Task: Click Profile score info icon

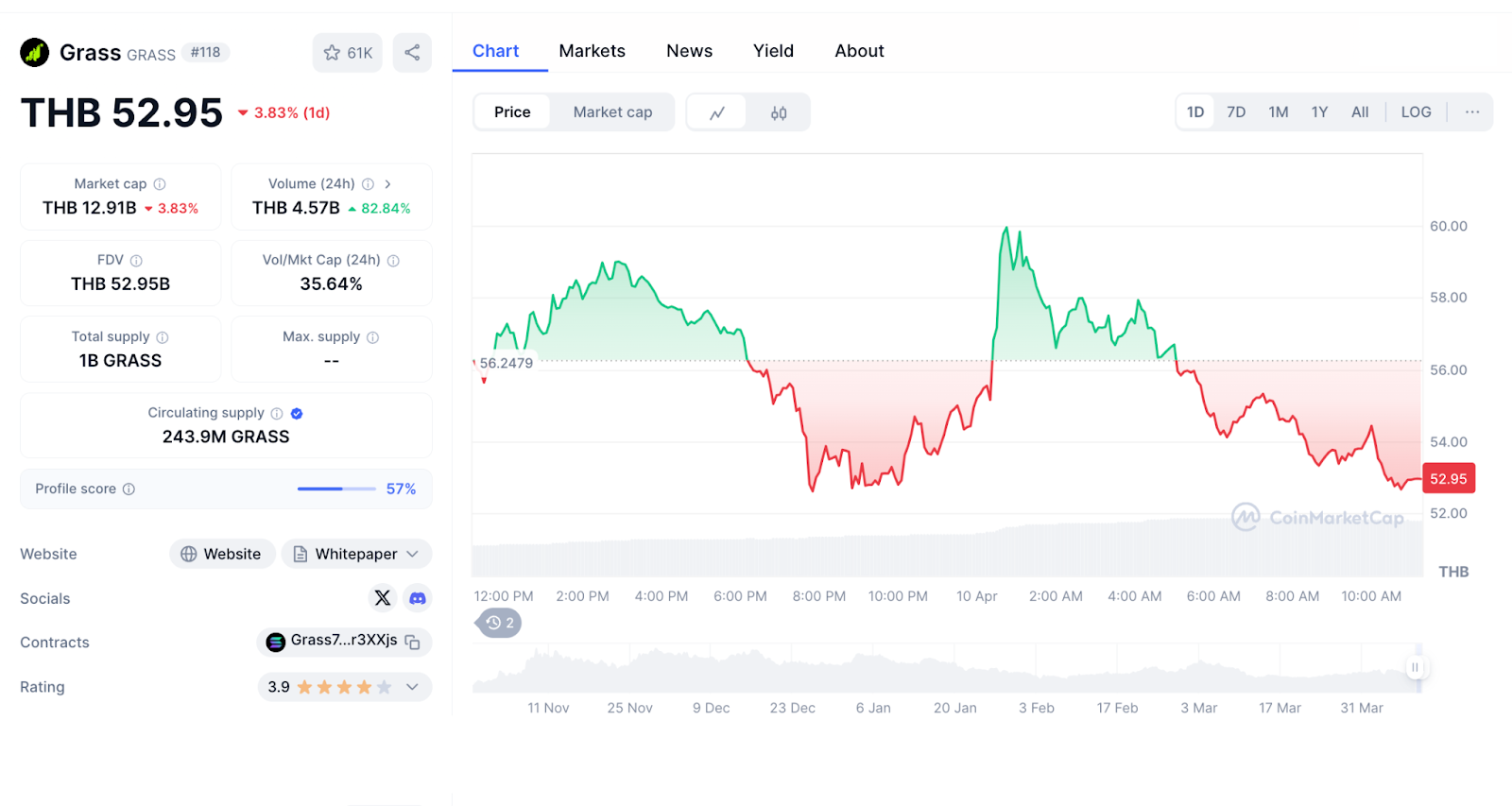Action: [x=129, y=489]
